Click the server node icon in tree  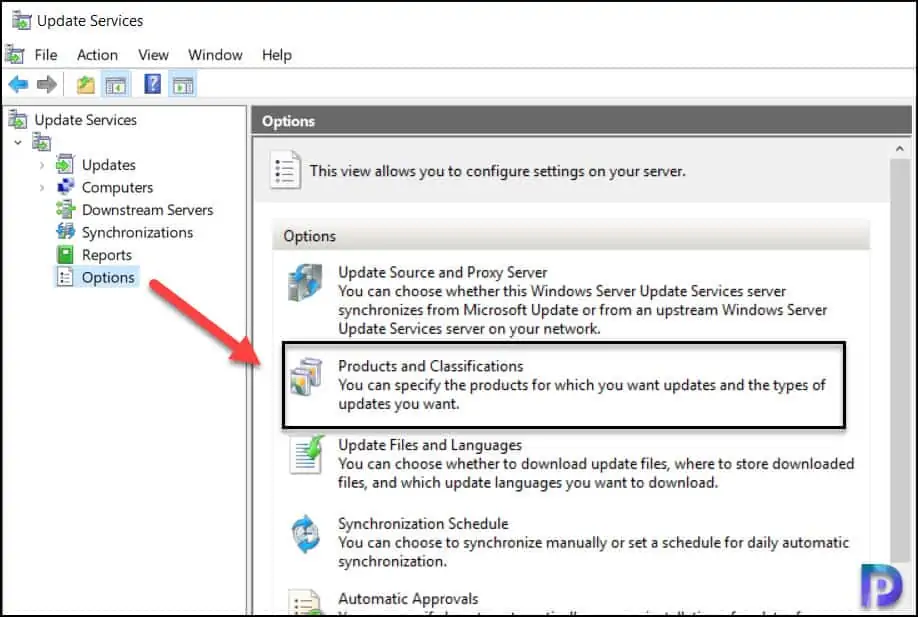(x=42, y=142)
